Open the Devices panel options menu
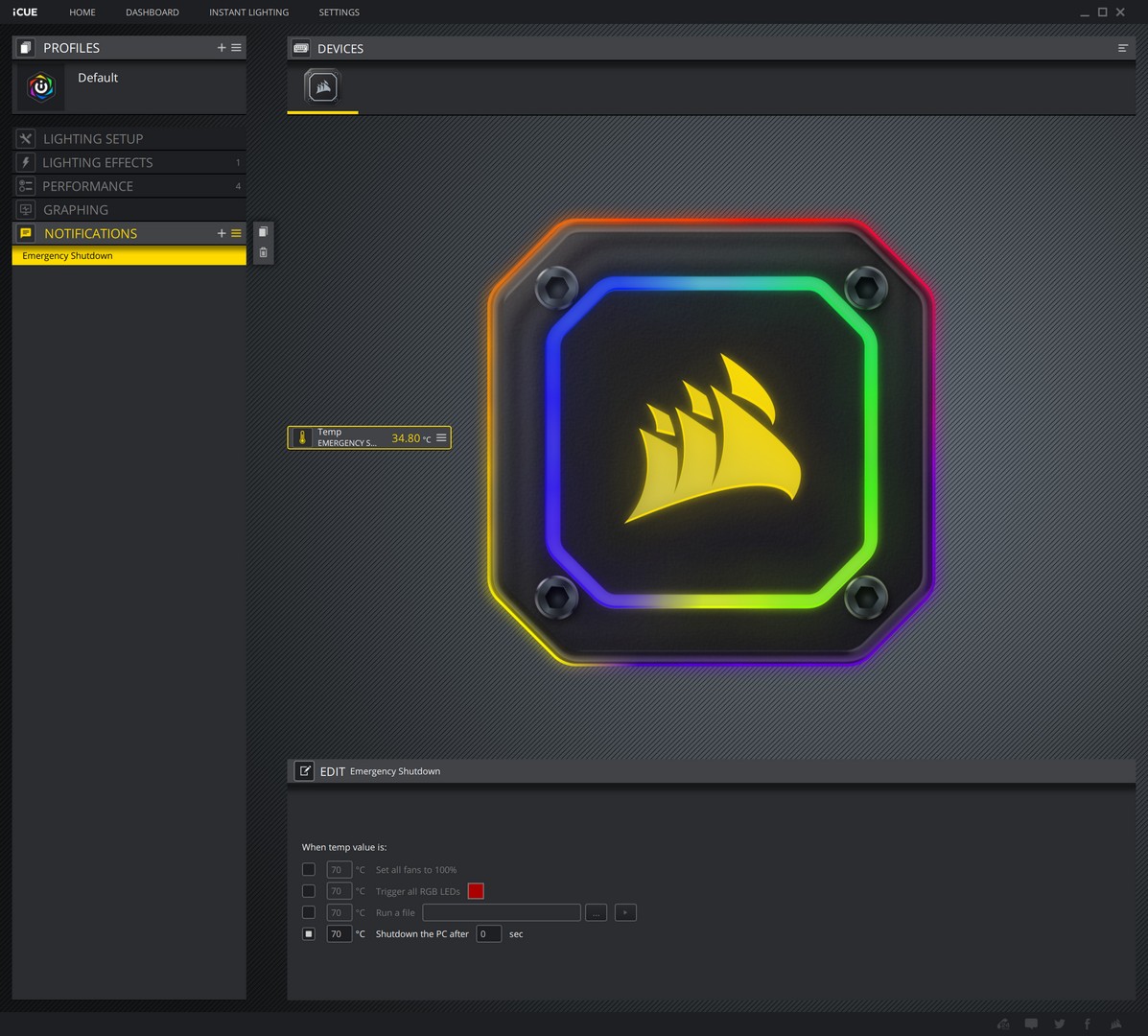This screenshot has width=1148, height=1036. [x=1122, y=48]
